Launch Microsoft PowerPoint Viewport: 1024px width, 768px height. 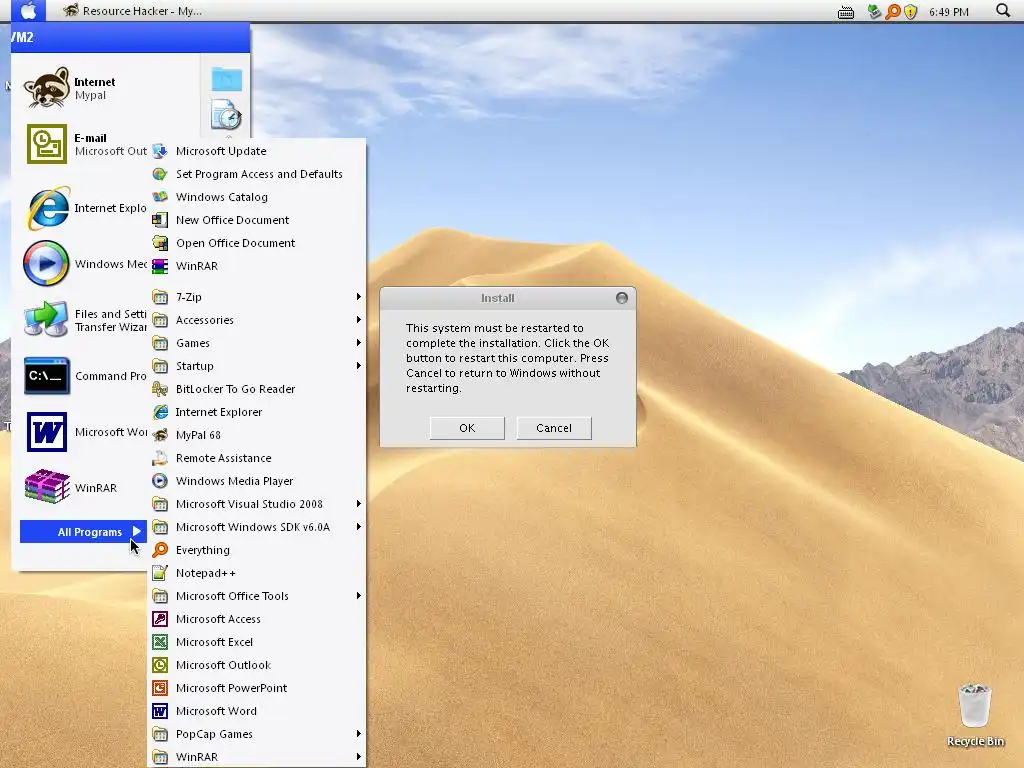click(x=257, y=688)
